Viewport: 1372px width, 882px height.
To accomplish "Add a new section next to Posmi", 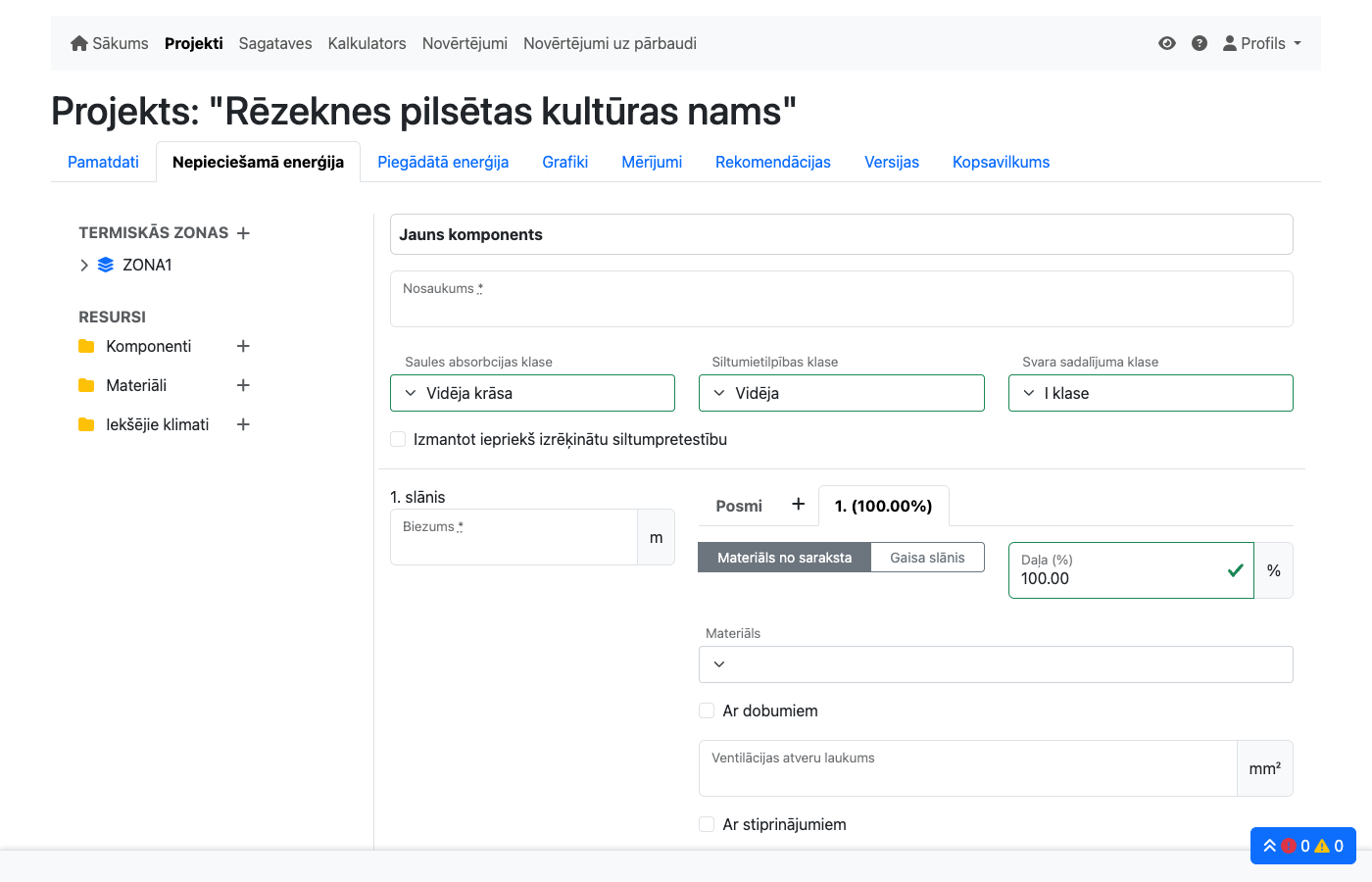I will [798, 504].
